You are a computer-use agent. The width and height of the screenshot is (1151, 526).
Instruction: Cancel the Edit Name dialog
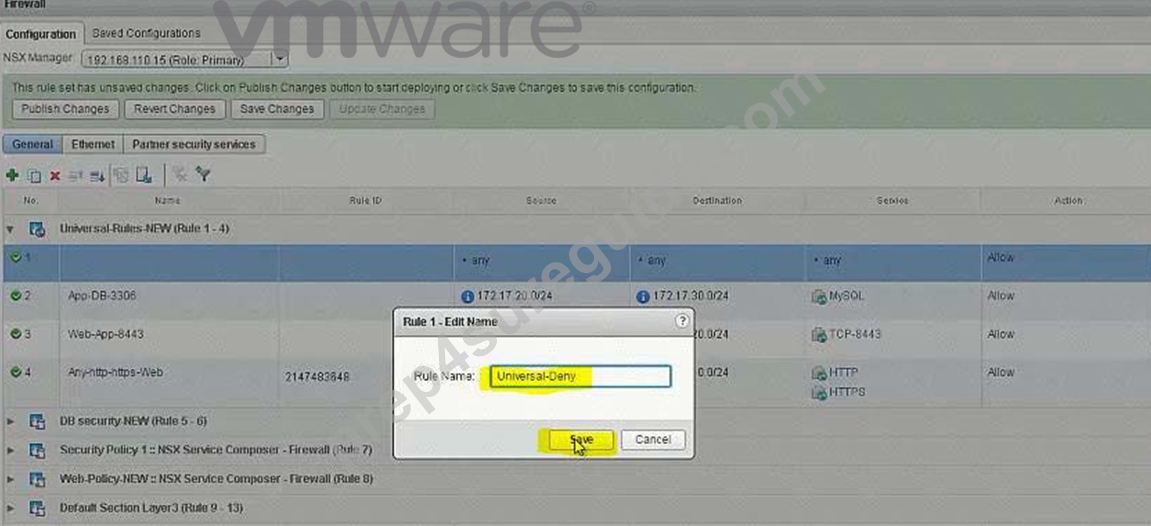[653, 439]
